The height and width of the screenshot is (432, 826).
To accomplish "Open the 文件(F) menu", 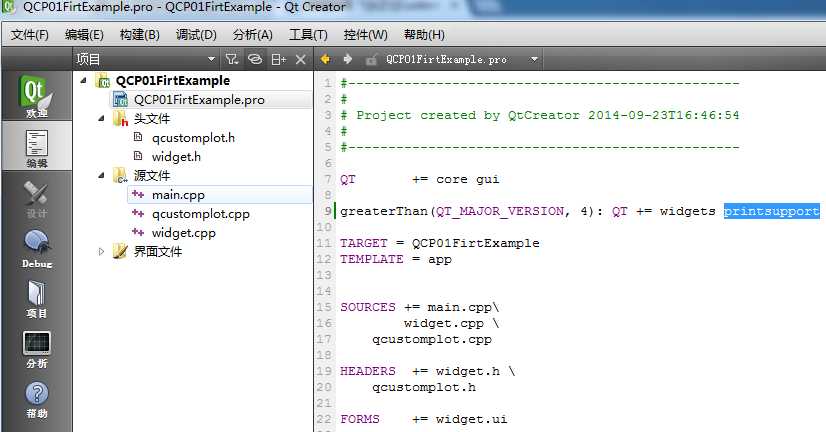I will tap(30, 35).
